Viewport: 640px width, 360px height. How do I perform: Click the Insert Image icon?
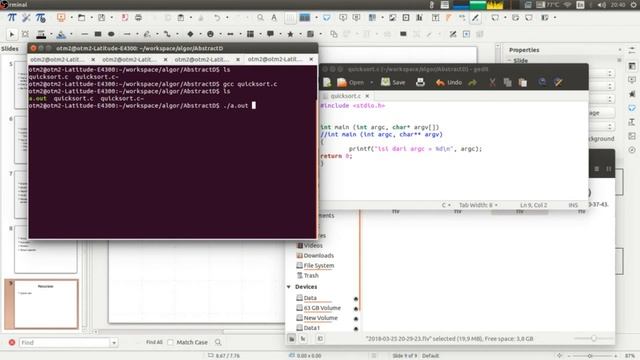(392, 18)
